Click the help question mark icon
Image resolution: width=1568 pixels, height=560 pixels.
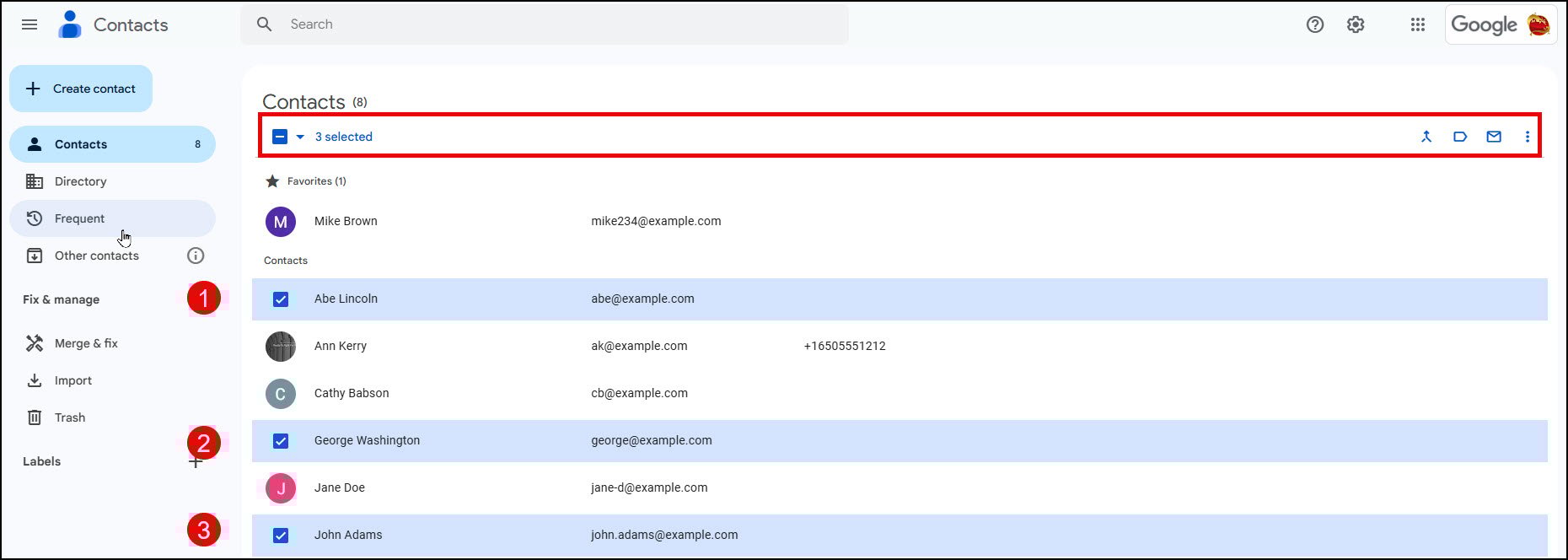tap(1315, 24)
